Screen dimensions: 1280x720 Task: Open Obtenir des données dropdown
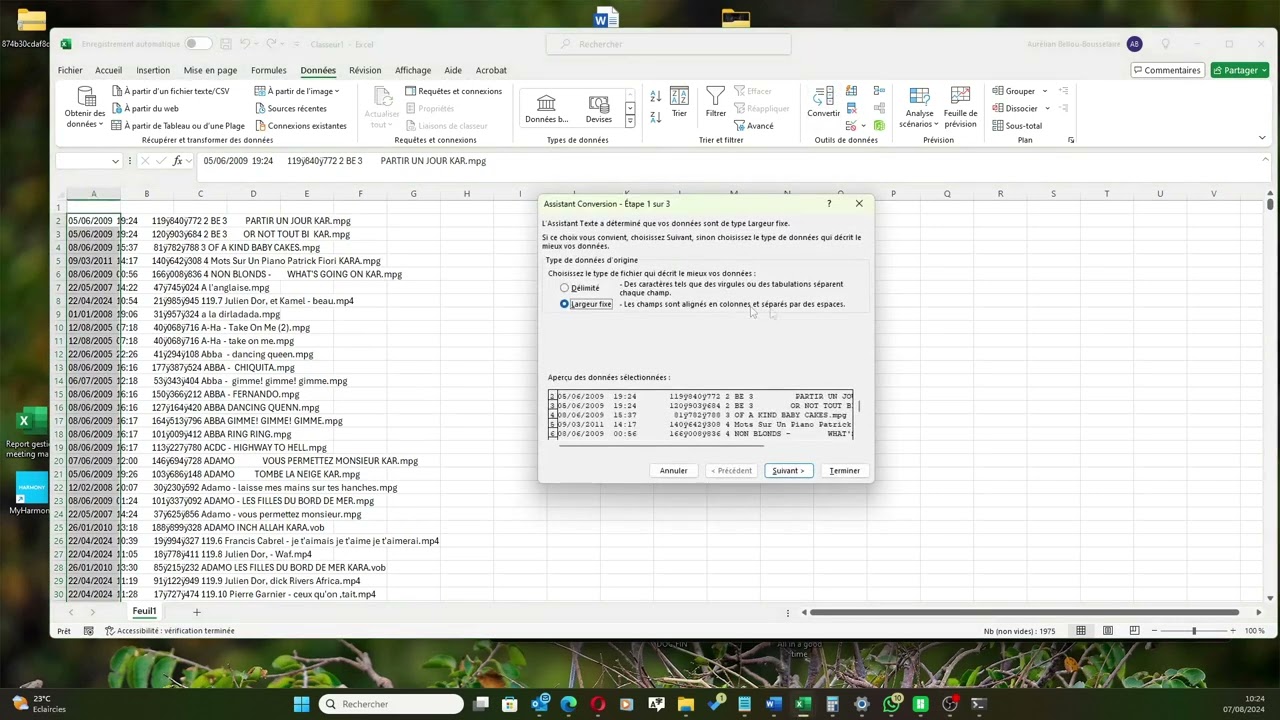pyautogui.click(x=85, y=107)
